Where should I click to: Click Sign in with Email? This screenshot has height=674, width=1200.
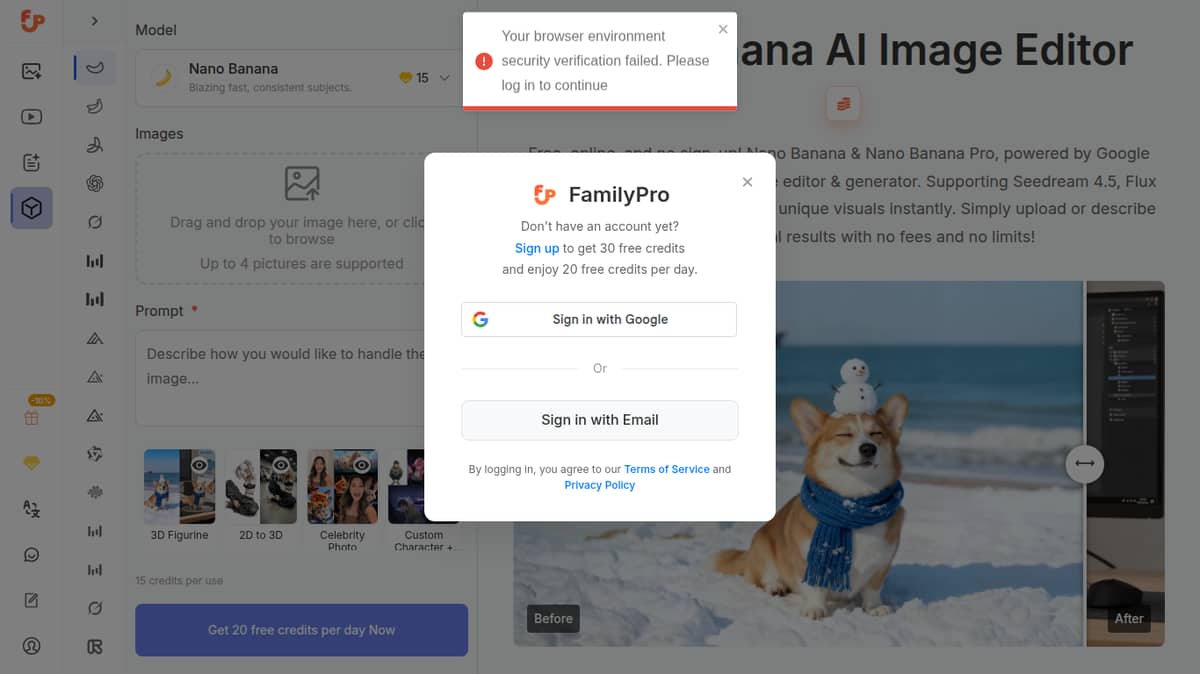pyautogui.click(x=600, y=420)
